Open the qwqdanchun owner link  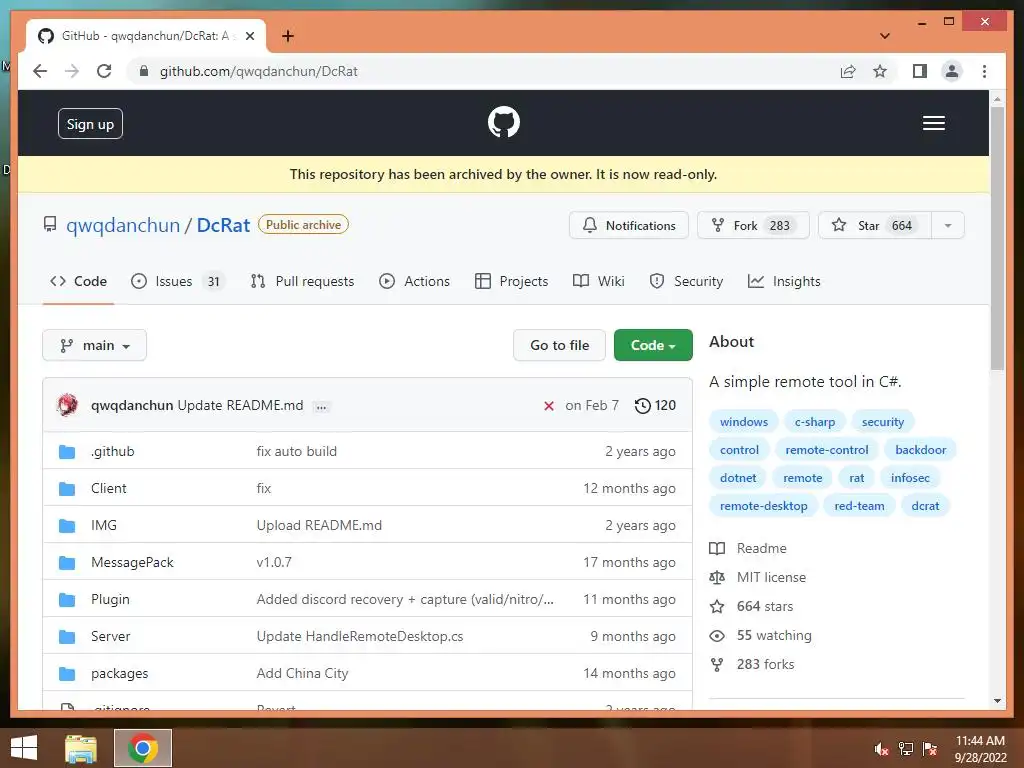coord(123,225)
